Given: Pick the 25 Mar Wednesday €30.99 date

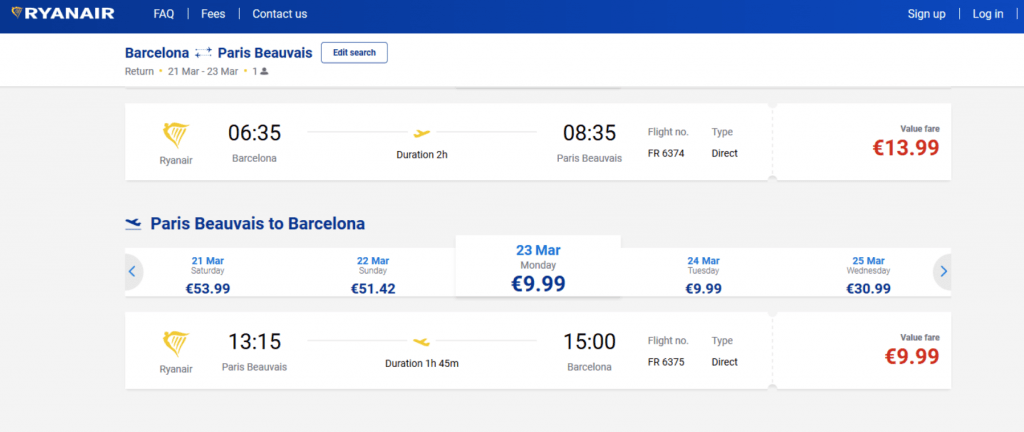Looking at the screenshot, I should point(868,275).
